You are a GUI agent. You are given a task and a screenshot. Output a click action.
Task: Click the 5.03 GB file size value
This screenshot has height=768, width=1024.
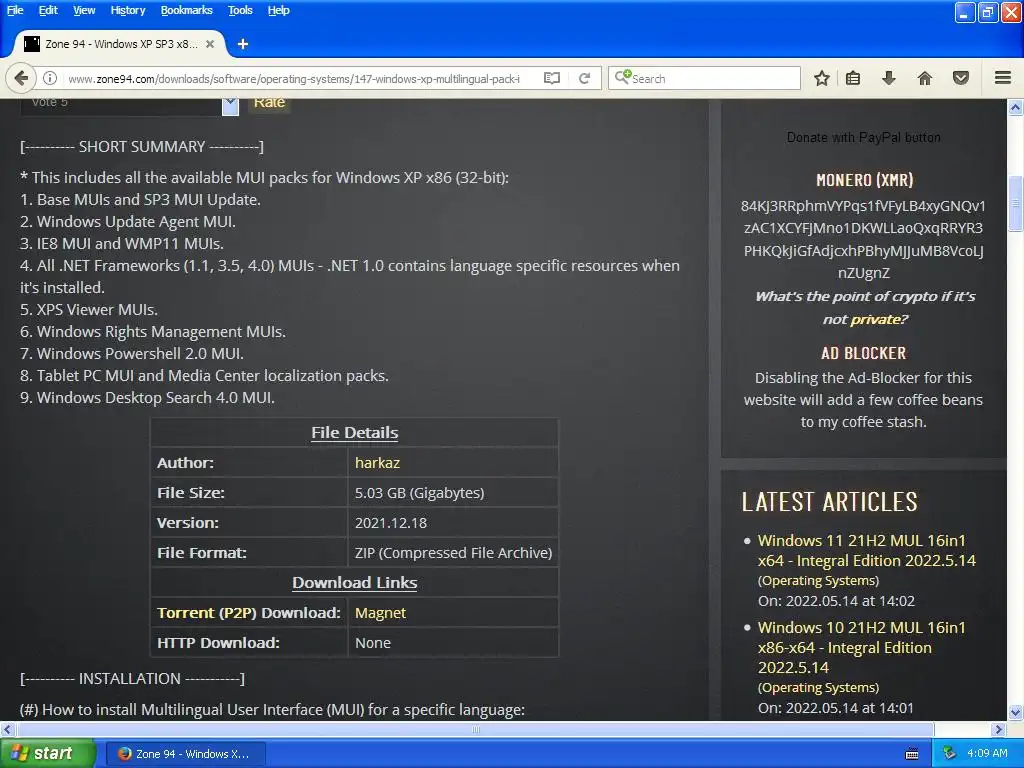pyautogui.click(x=419, y=492)
